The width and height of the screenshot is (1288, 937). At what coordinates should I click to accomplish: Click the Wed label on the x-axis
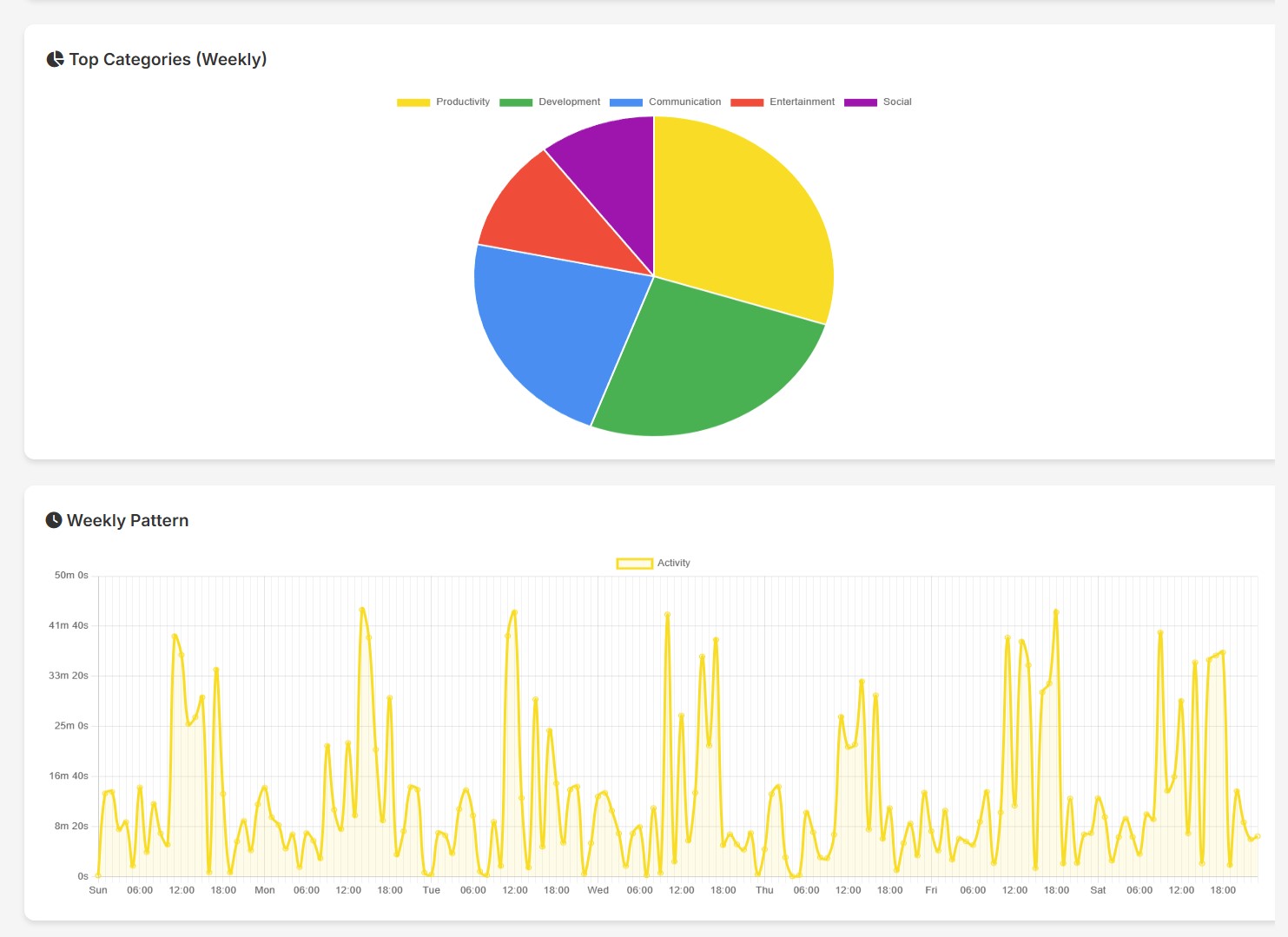click(598, 890)
